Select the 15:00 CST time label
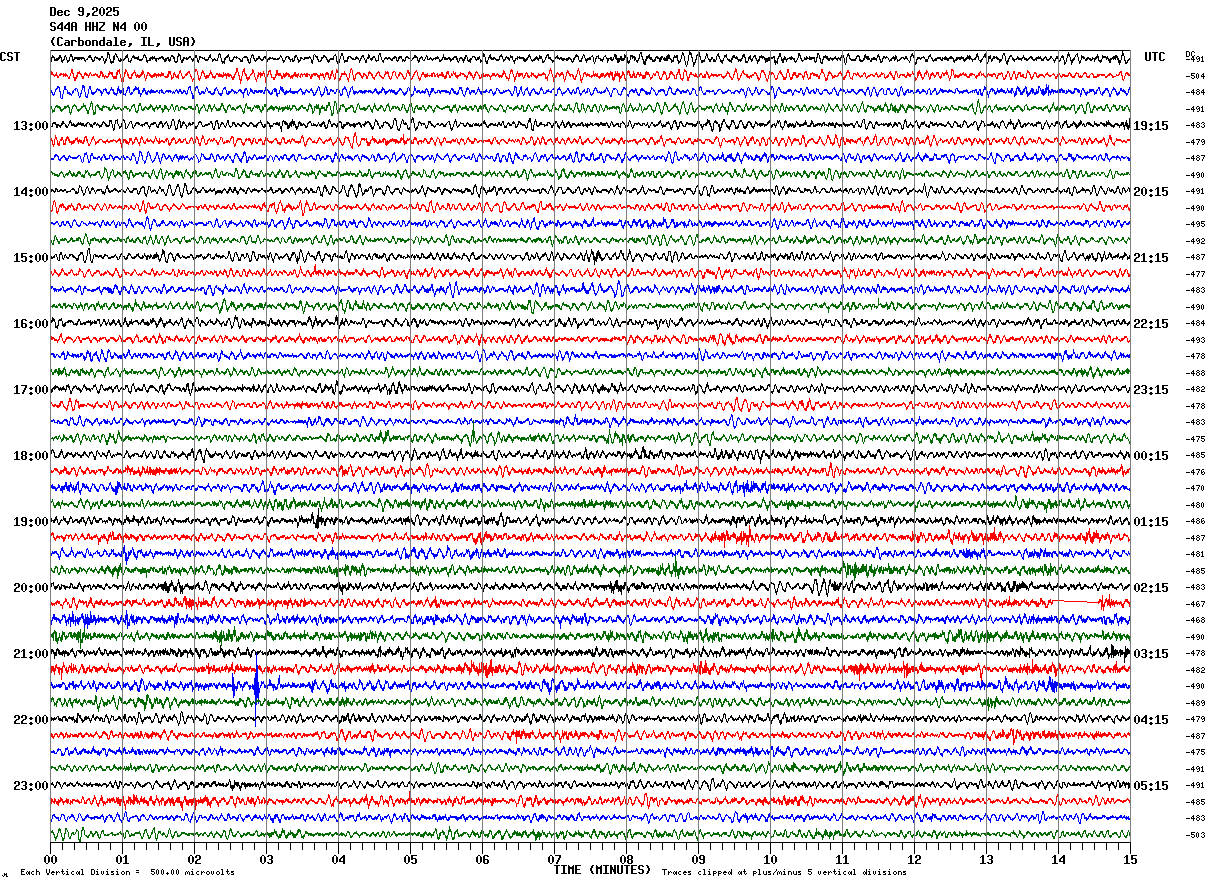Viewport: 1210px width, 886px height. click(30, 258)
